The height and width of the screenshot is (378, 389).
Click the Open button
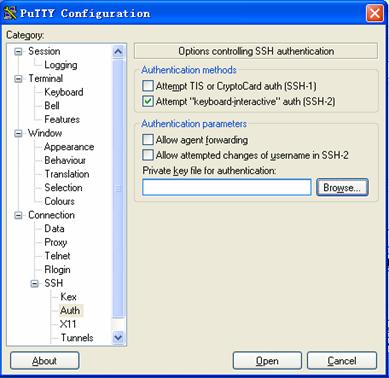click(267, 361)
